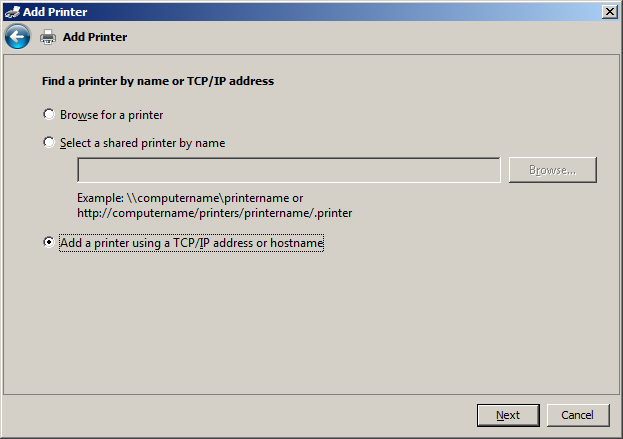623x439 pixels.
Task: Select the TCP/IP address or hostname radio circle
Action: click(x=49, y=242)
